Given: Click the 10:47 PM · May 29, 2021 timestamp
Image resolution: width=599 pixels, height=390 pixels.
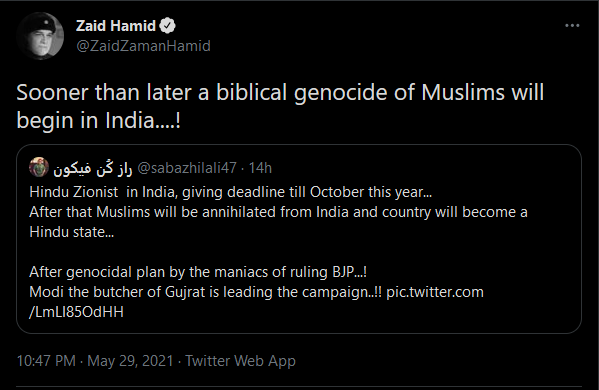Looking at the screenshot, I should click(x=95, y=361).
